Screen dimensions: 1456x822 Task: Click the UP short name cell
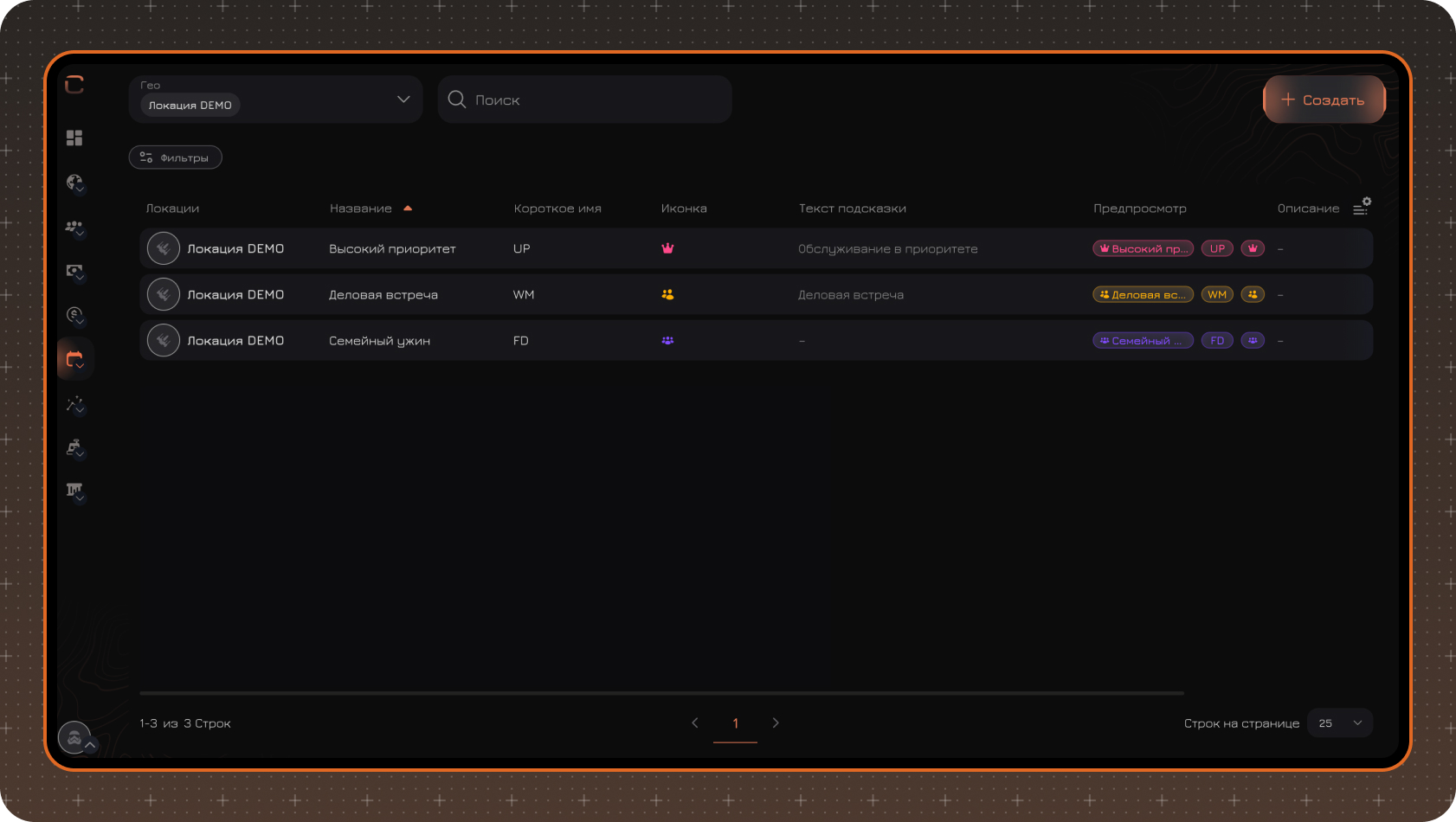521,248
